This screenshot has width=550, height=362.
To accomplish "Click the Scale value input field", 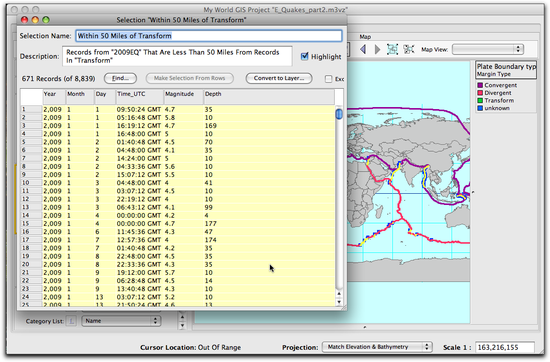I will [504, 347].
